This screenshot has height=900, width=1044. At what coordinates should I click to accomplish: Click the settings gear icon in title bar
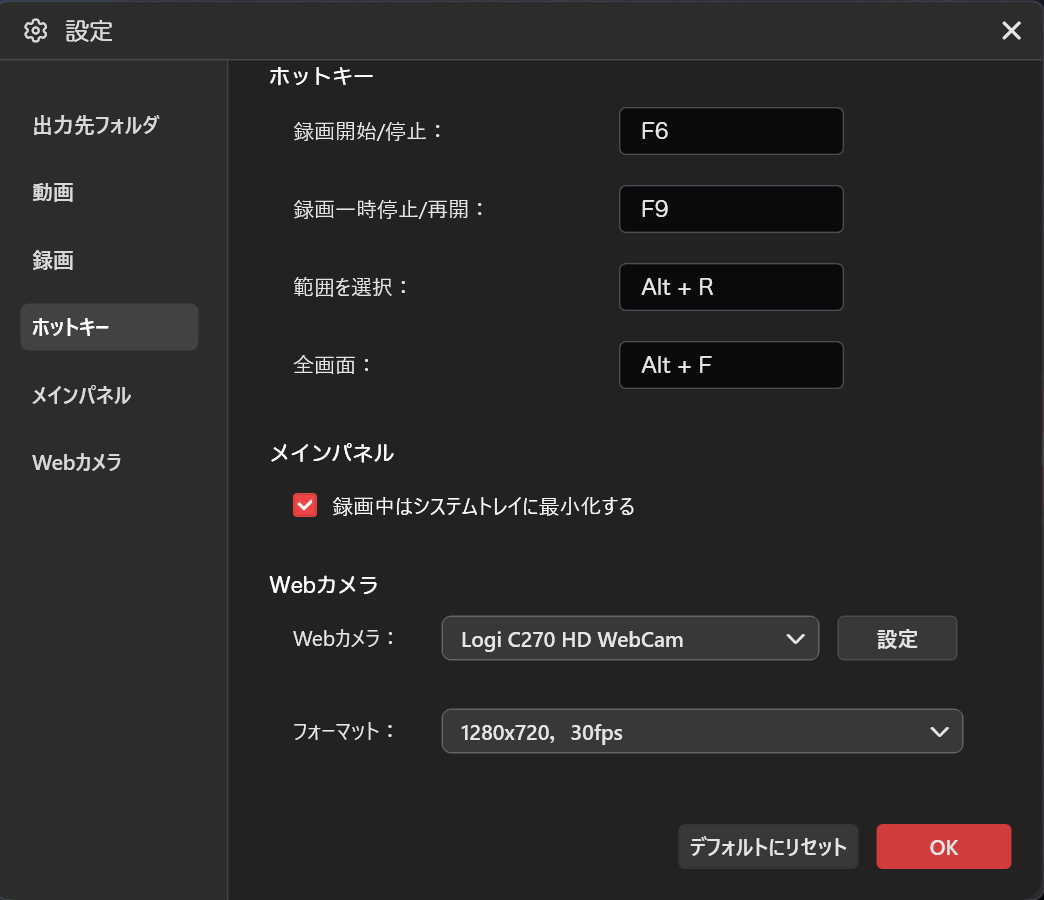point(36,31)
